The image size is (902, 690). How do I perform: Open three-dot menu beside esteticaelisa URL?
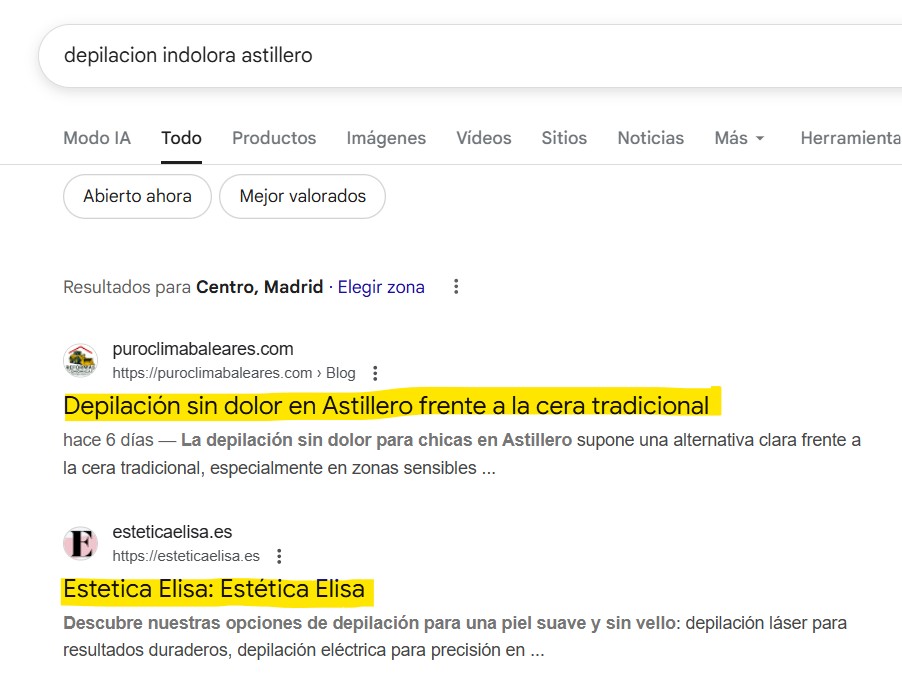tap(280, 556)
